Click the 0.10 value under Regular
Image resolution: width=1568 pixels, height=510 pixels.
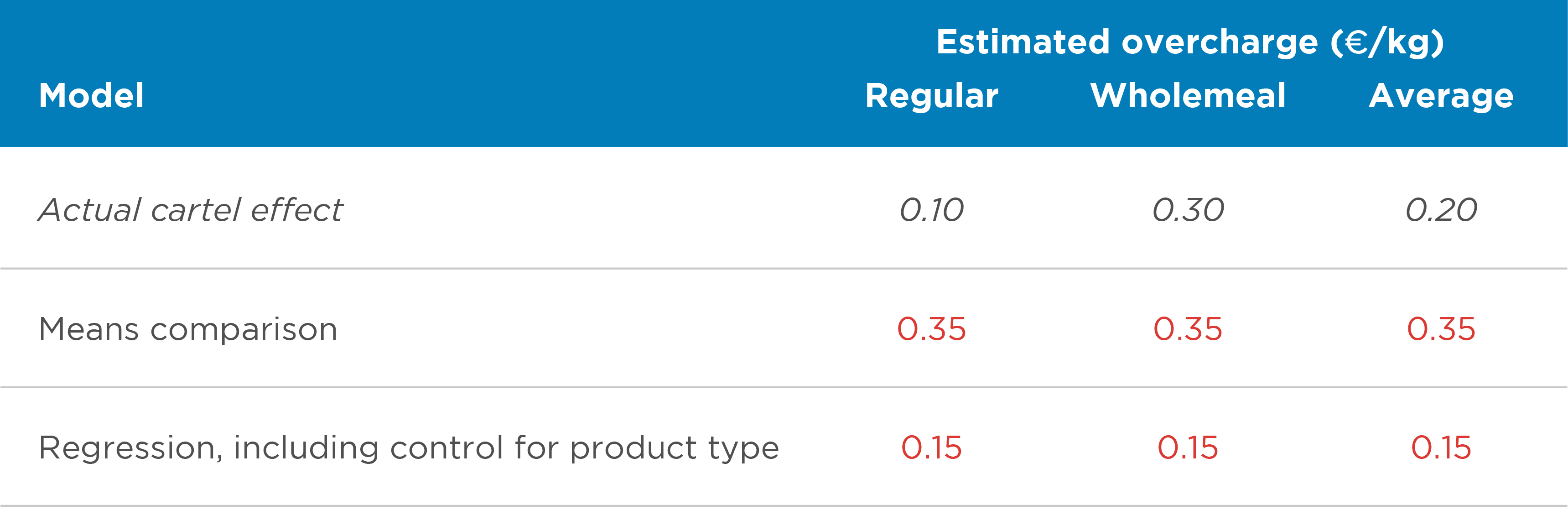[931, 210]
